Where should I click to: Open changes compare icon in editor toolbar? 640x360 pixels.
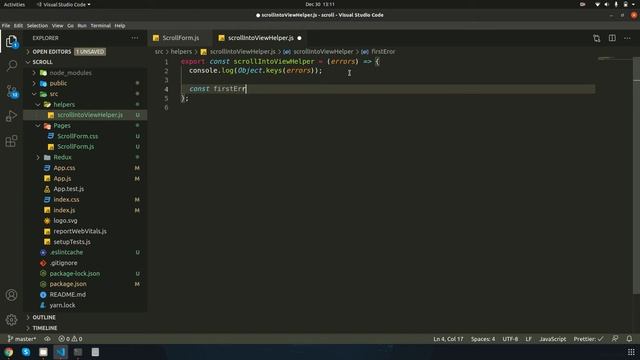(597, 38)
